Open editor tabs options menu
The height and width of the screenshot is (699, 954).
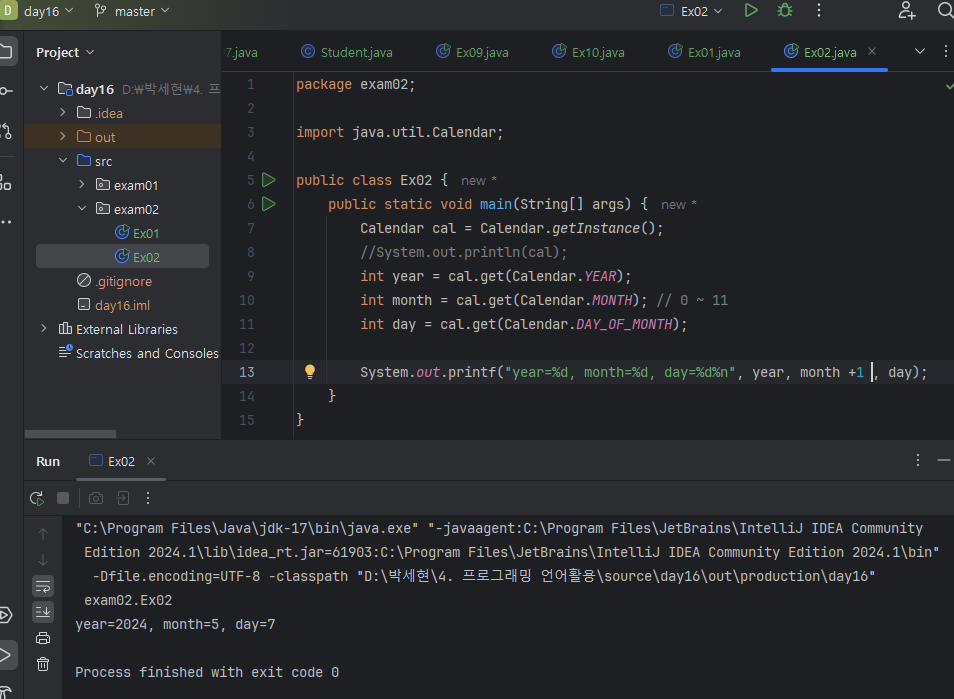[x=945, y=52]
